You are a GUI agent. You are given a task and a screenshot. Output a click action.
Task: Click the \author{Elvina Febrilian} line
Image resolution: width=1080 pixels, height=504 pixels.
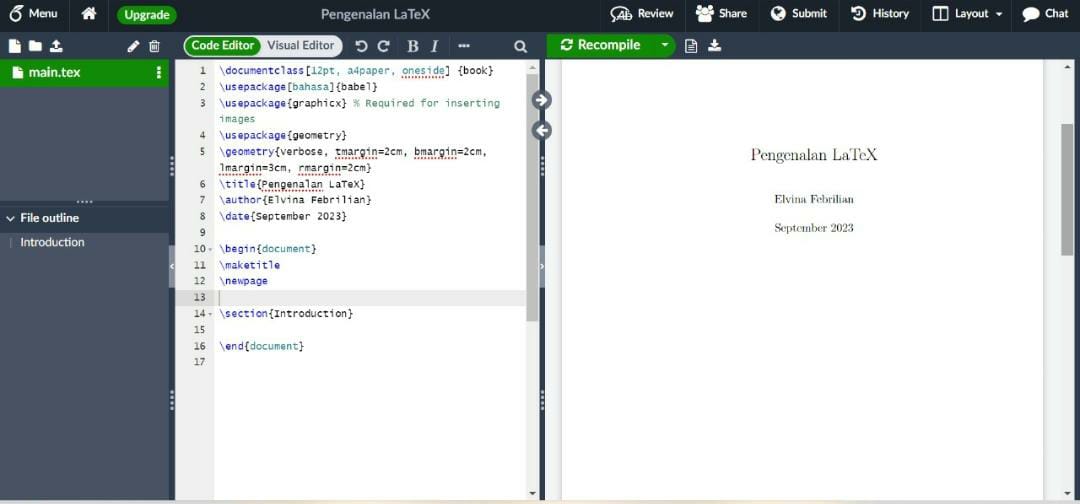[295, 200]
